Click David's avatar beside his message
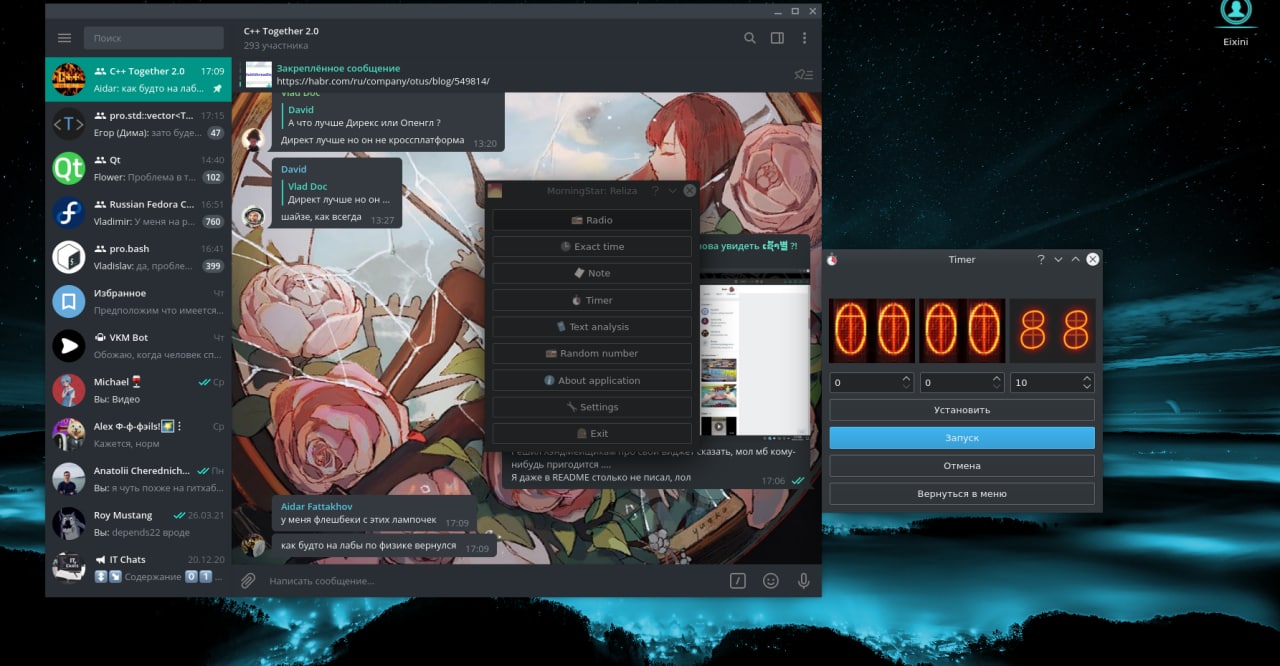Image resolution: width=1280 pixels, height=666 pixels. tap(253, 216)
